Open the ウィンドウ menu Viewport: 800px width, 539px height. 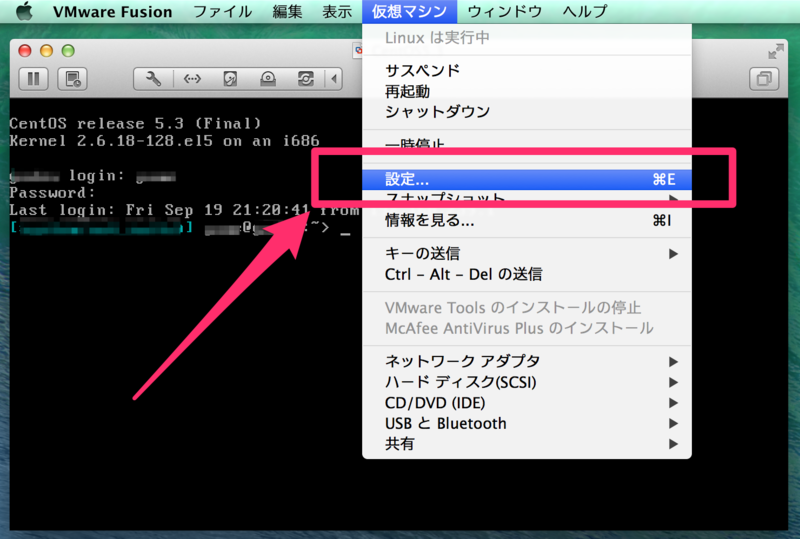click(x=504, y=11)
